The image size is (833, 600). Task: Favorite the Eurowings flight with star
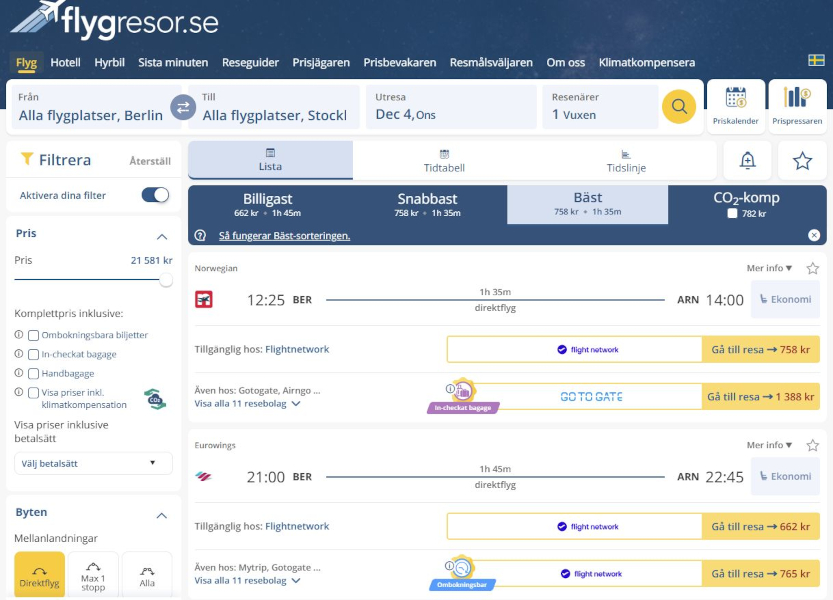click(812, 445)
